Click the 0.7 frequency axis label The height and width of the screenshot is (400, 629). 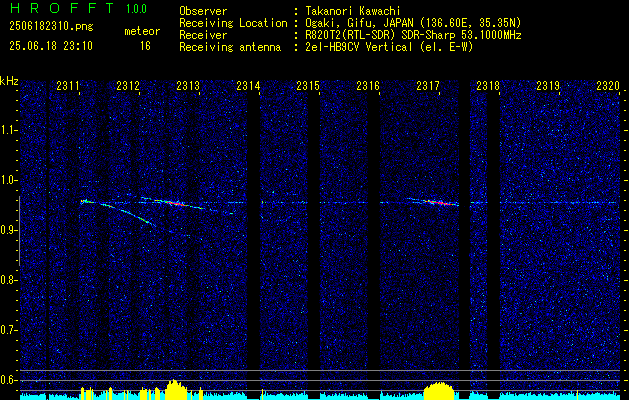click(9, 330)
